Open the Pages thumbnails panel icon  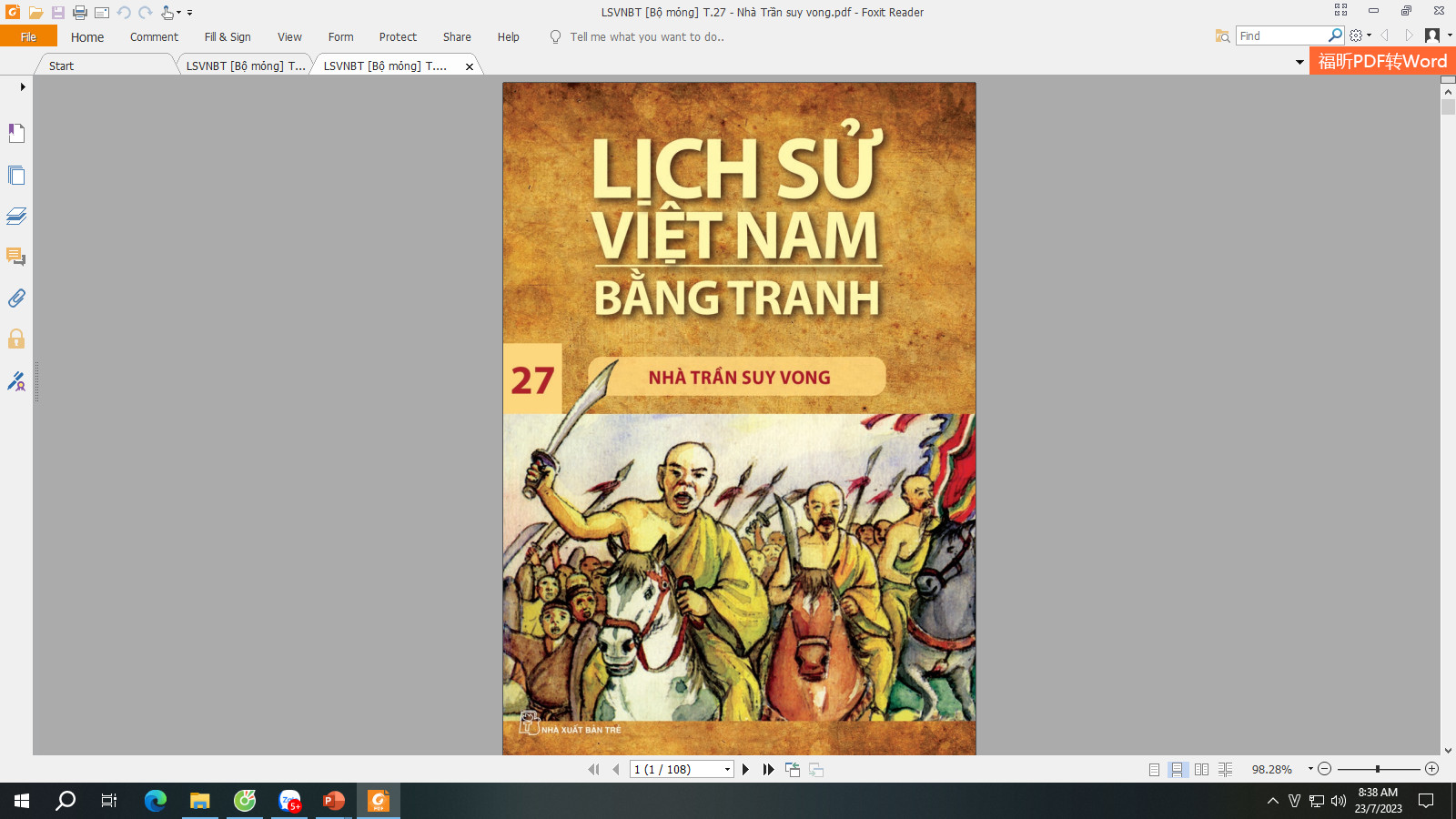click(16, 175)
